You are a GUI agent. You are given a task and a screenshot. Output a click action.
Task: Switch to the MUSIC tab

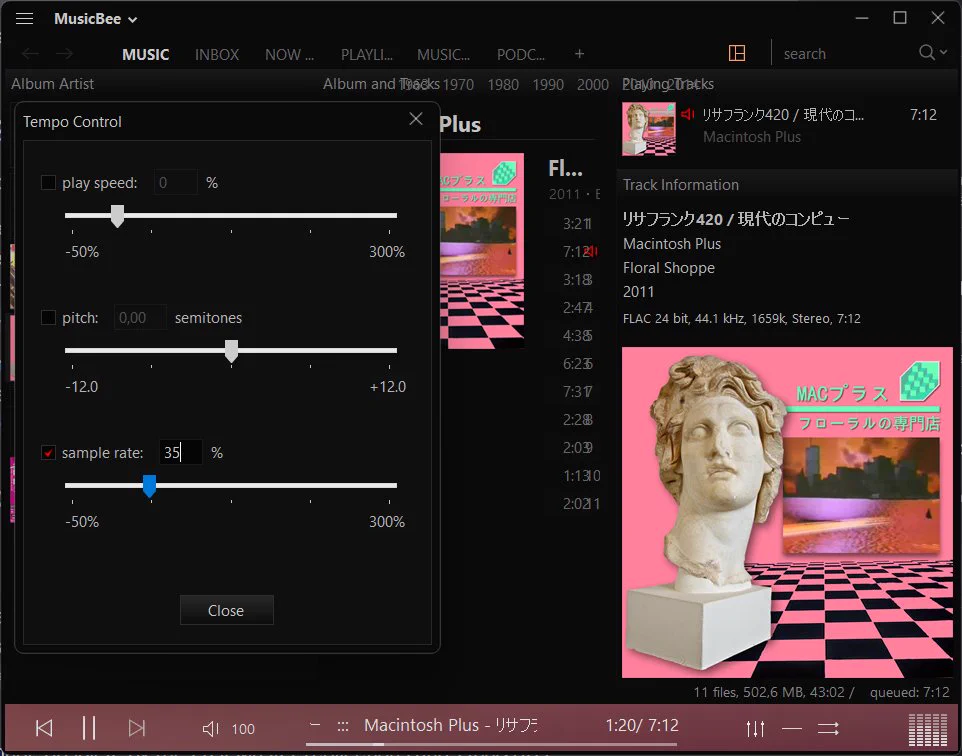[145, 55]
